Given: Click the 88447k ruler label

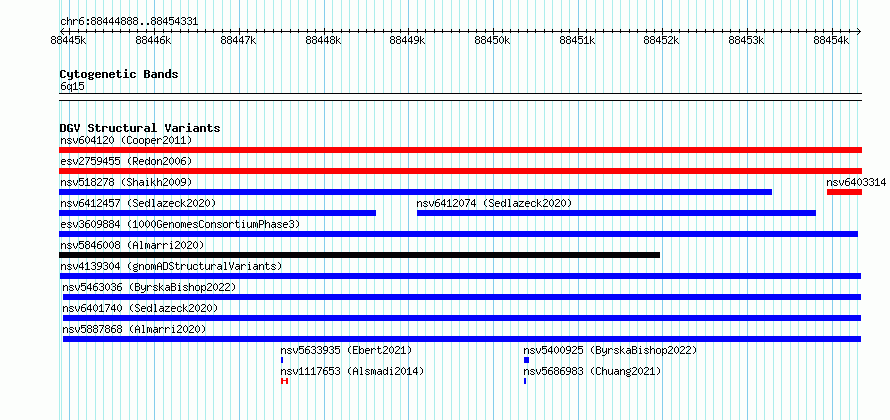Looking at the screenshot, I should tap(238, 41).
